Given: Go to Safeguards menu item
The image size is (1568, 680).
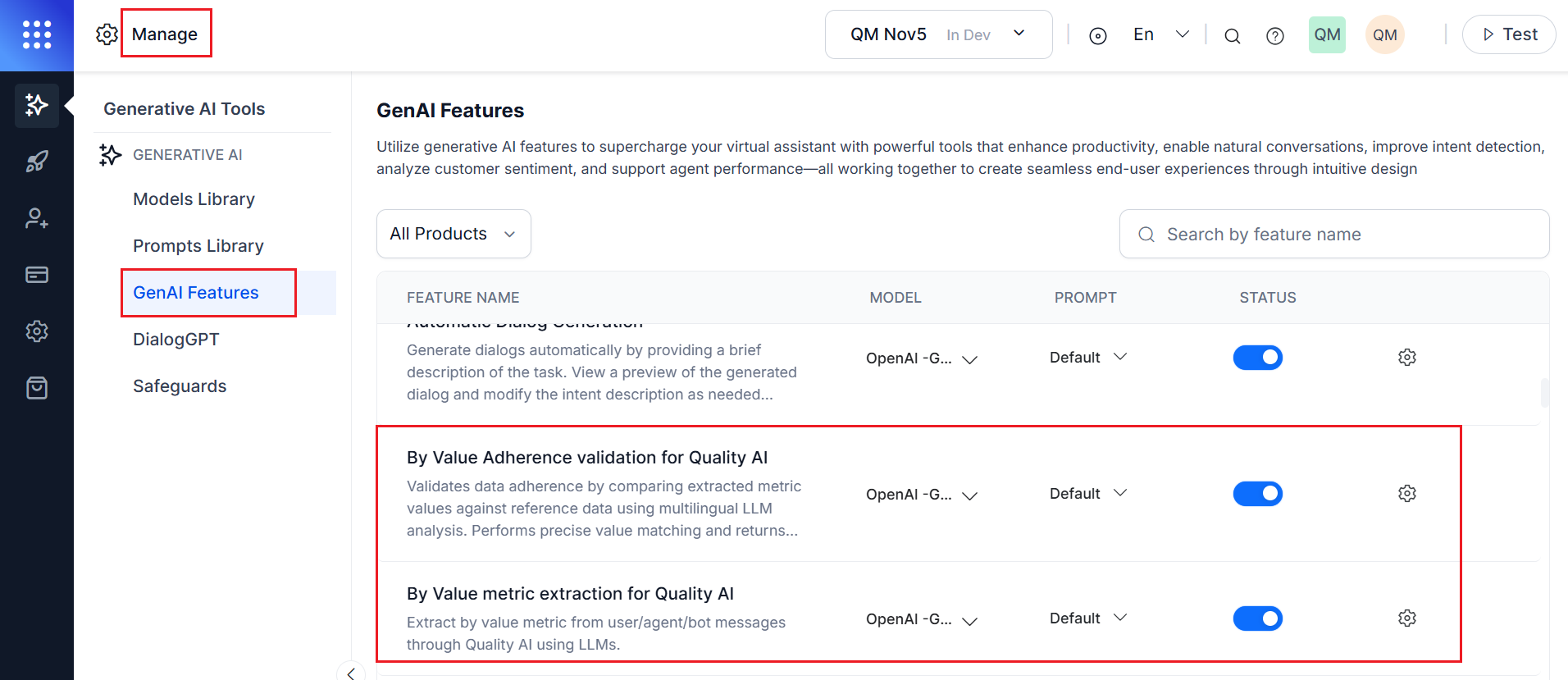Looking at the screenshot, I should [180, 386].
